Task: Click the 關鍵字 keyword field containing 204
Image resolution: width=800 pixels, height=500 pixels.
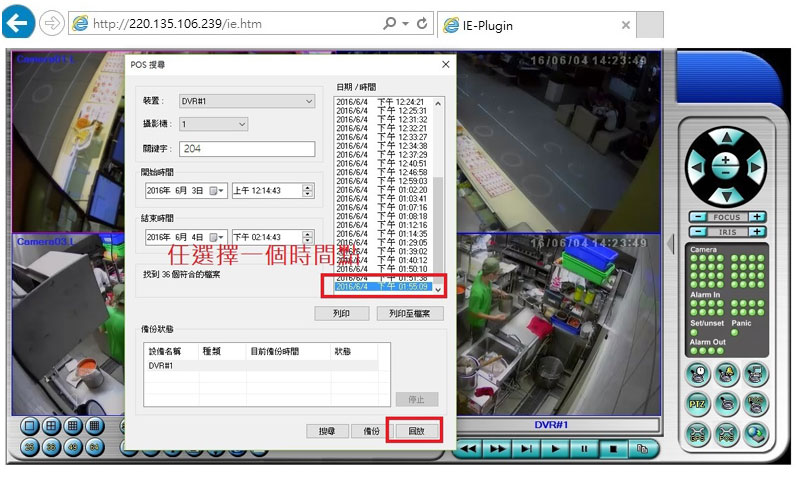Action: click(247, 149)
